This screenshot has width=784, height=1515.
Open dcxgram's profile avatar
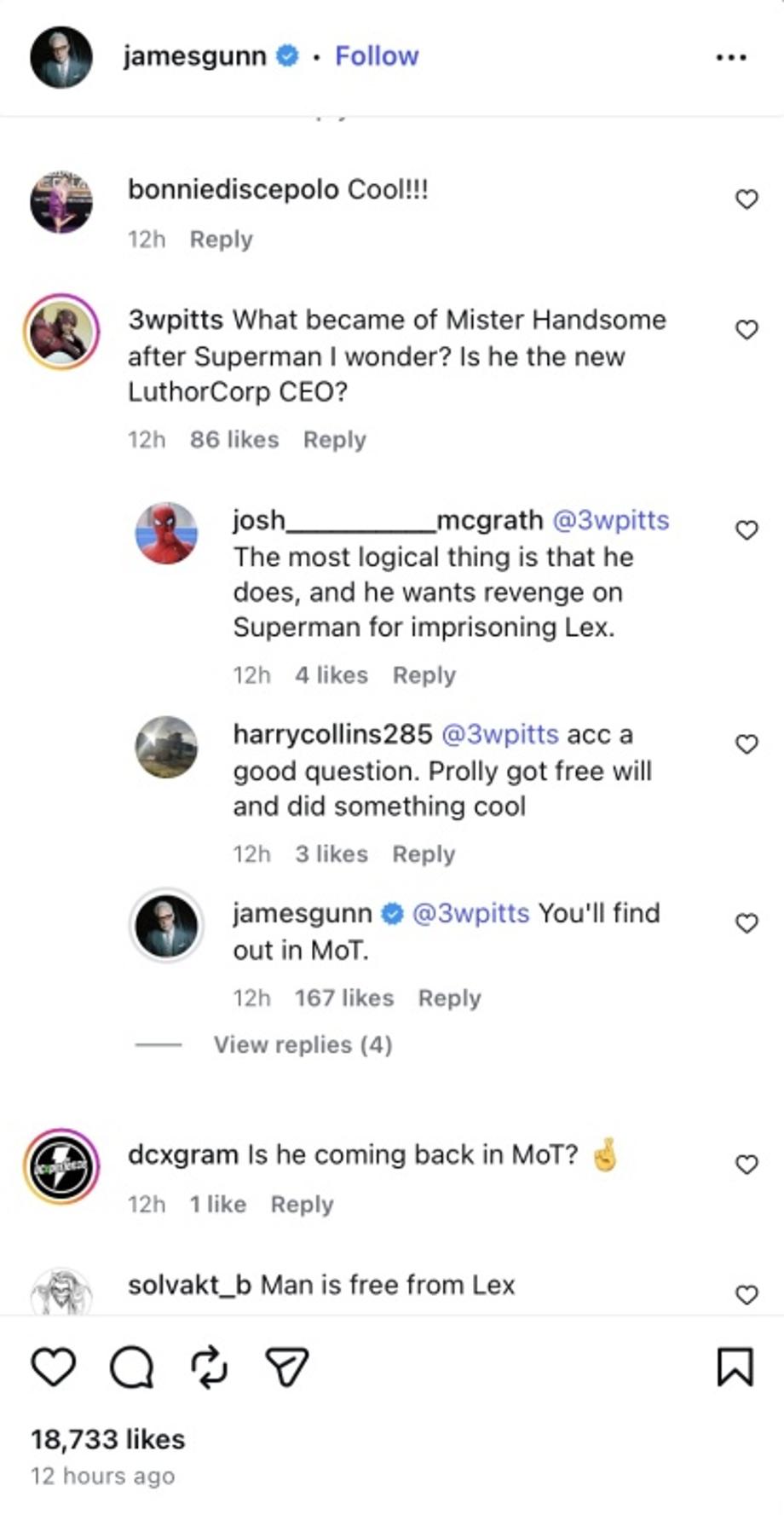61,1166
